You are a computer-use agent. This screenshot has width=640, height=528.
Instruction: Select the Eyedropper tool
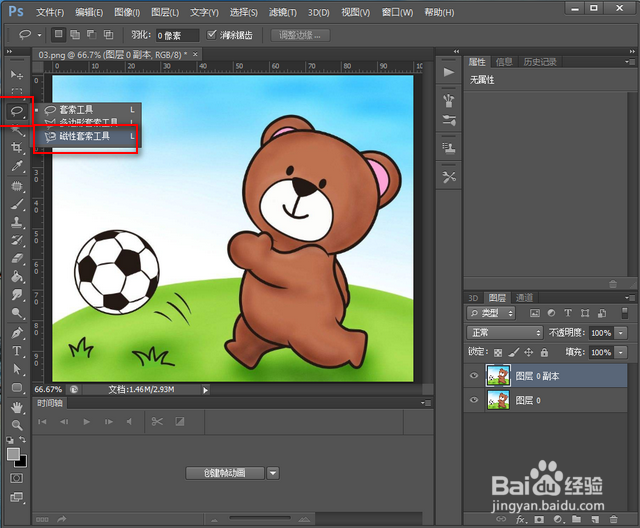(17, 166)
